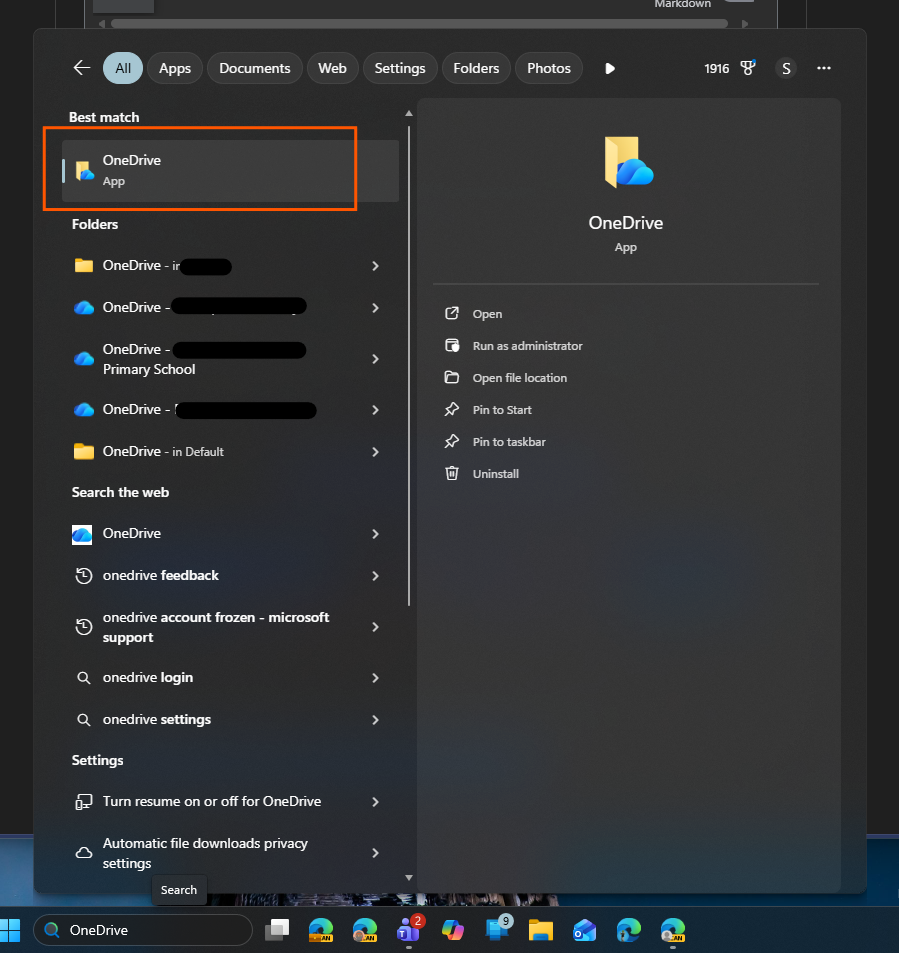
Task: Click the OneDrive cloud icon under Search the web
Action: pos(82,535)
